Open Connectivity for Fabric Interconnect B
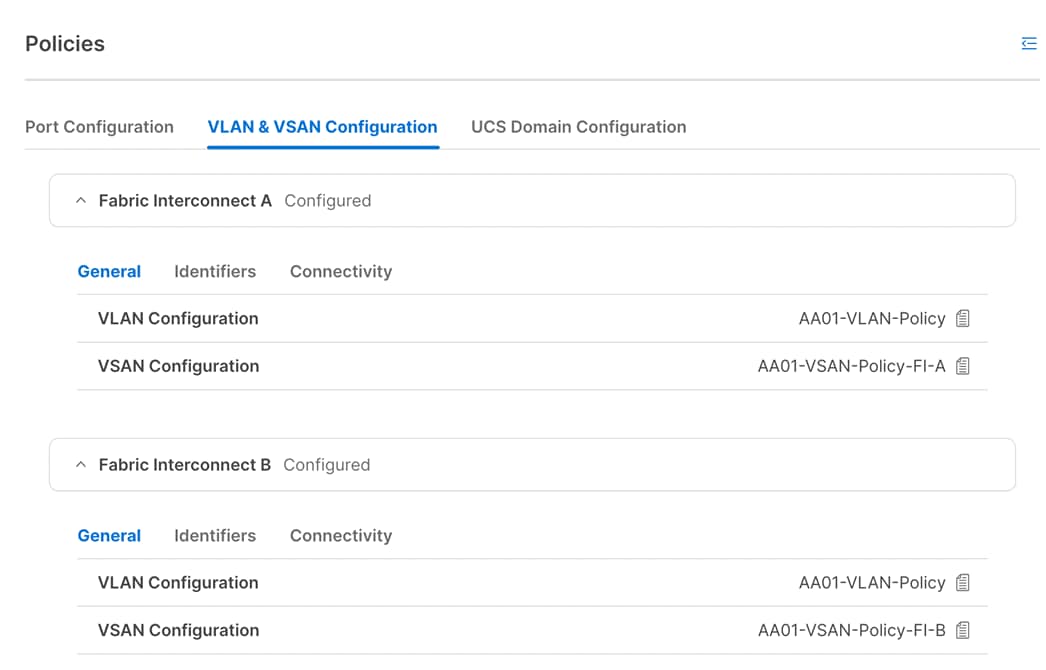The height and width of the screenshot is (670, 1046). point(340,535)
